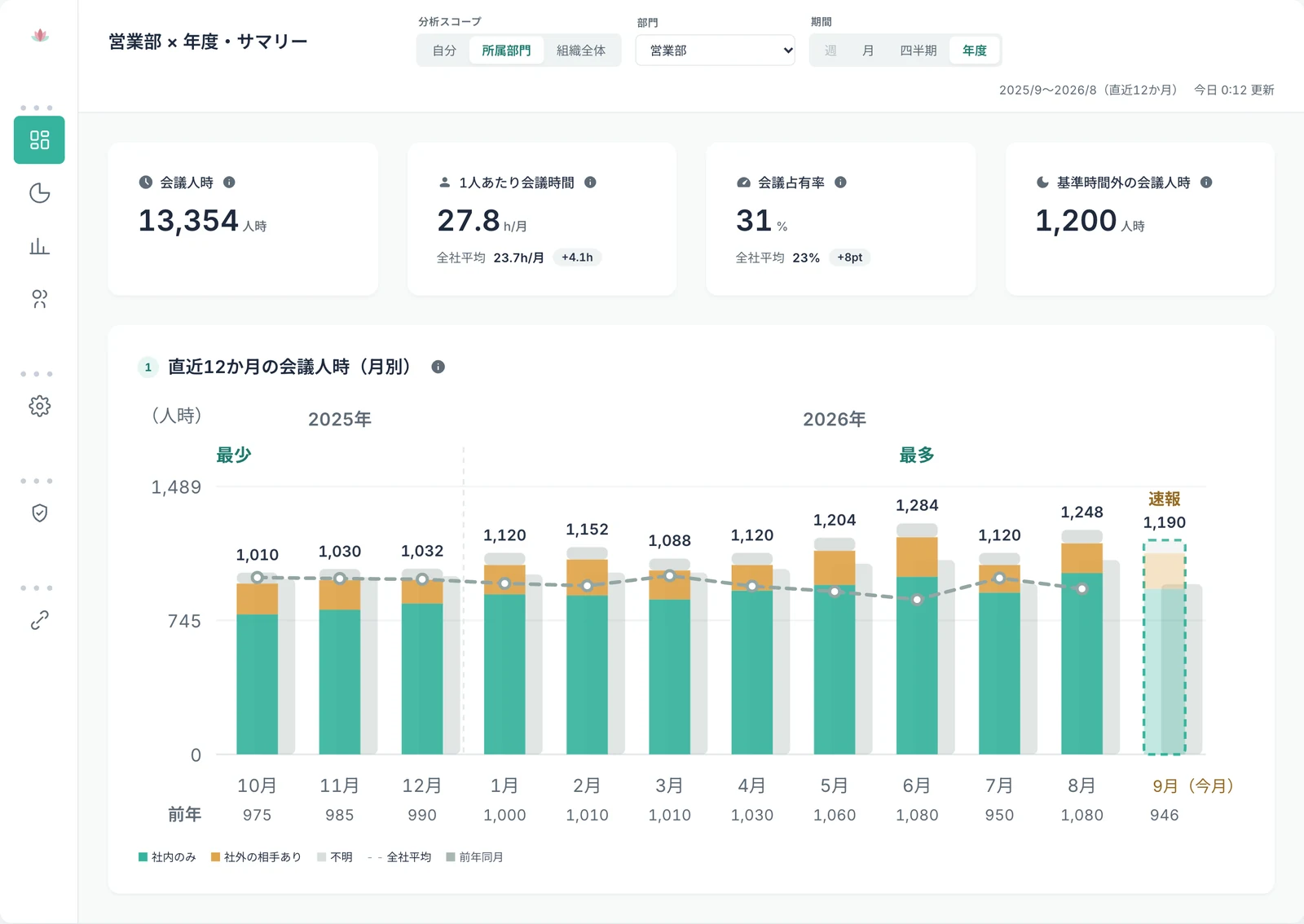Select 組織全体 analysis scope
The width and height of the screenshot is (1304, 924).
[x=581, y=51]
